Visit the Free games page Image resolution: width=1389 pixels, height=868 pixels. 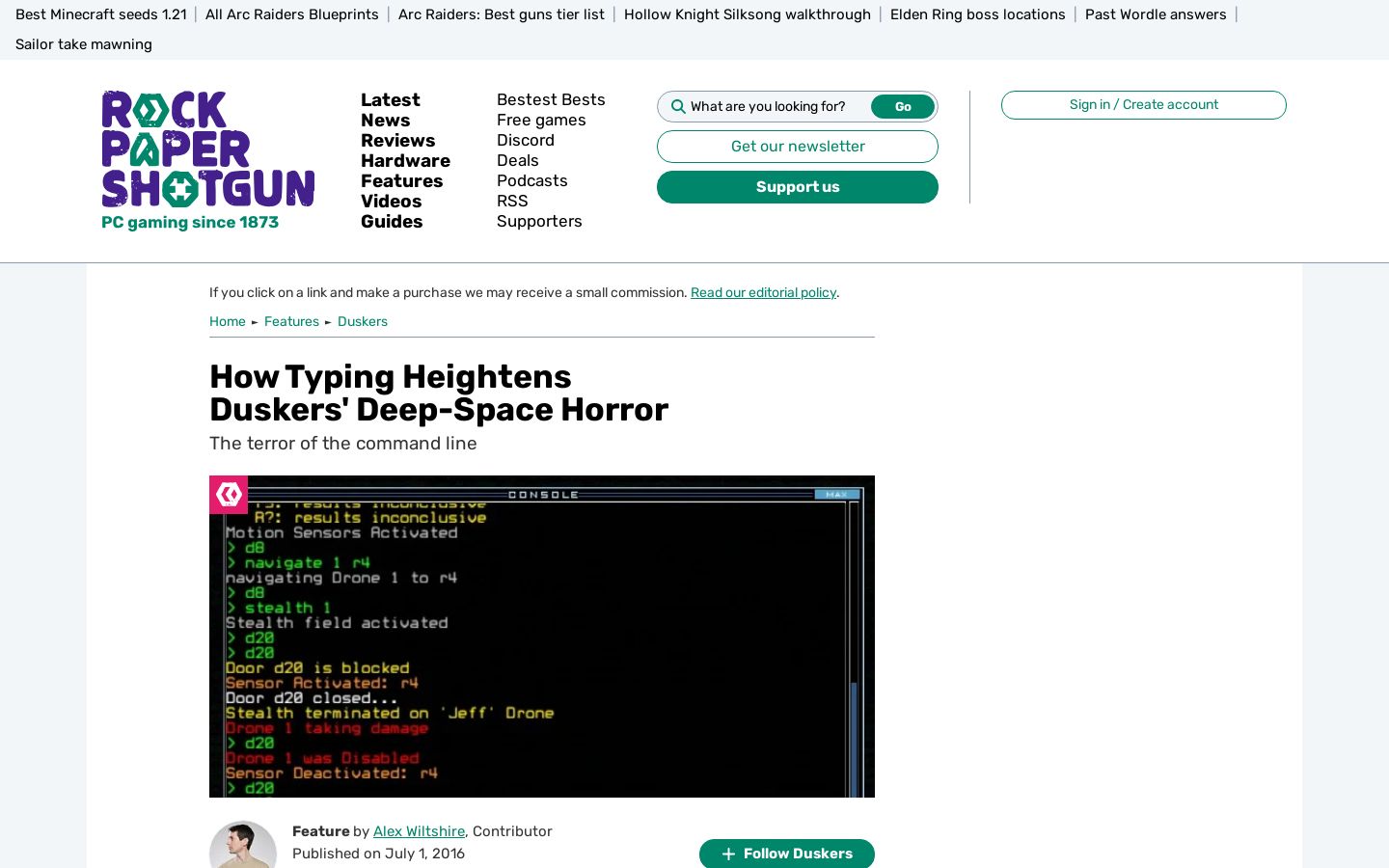point(541,121)
